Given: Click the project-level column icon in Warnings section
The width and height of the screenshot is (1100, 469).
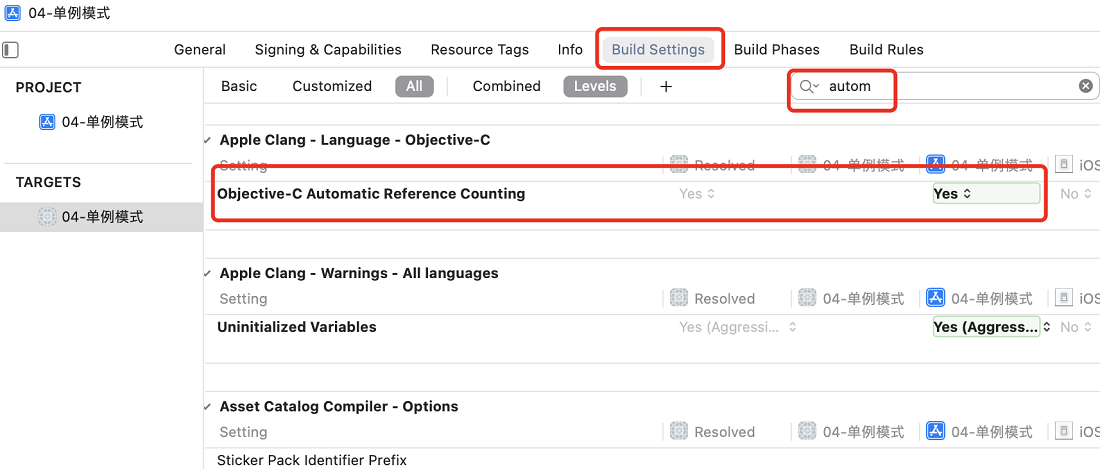Looking at the screenshot, I should 935,298.
